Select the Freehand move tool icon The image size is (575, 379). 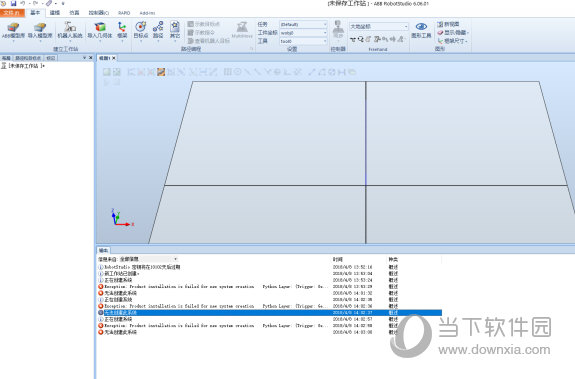[x=353, y=39]
